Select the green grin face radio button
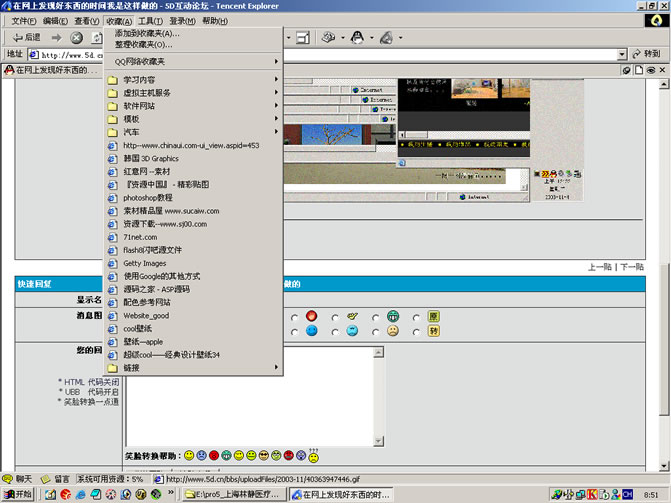This screenshot has width=671, height=503. [x=375, y=318]
